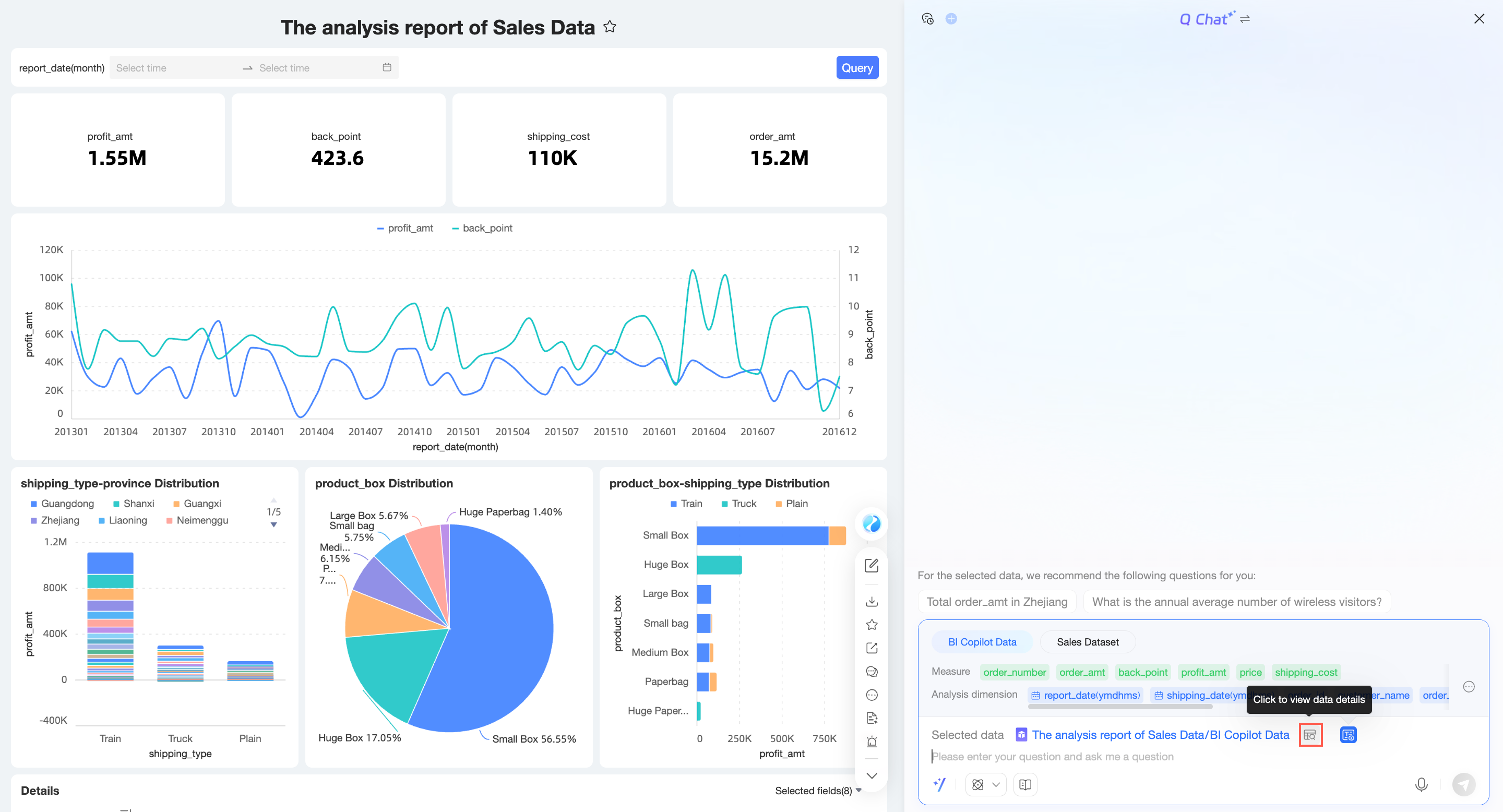
Task: Toggle the Guangdong legend item
Action: (x=62, y=504)
